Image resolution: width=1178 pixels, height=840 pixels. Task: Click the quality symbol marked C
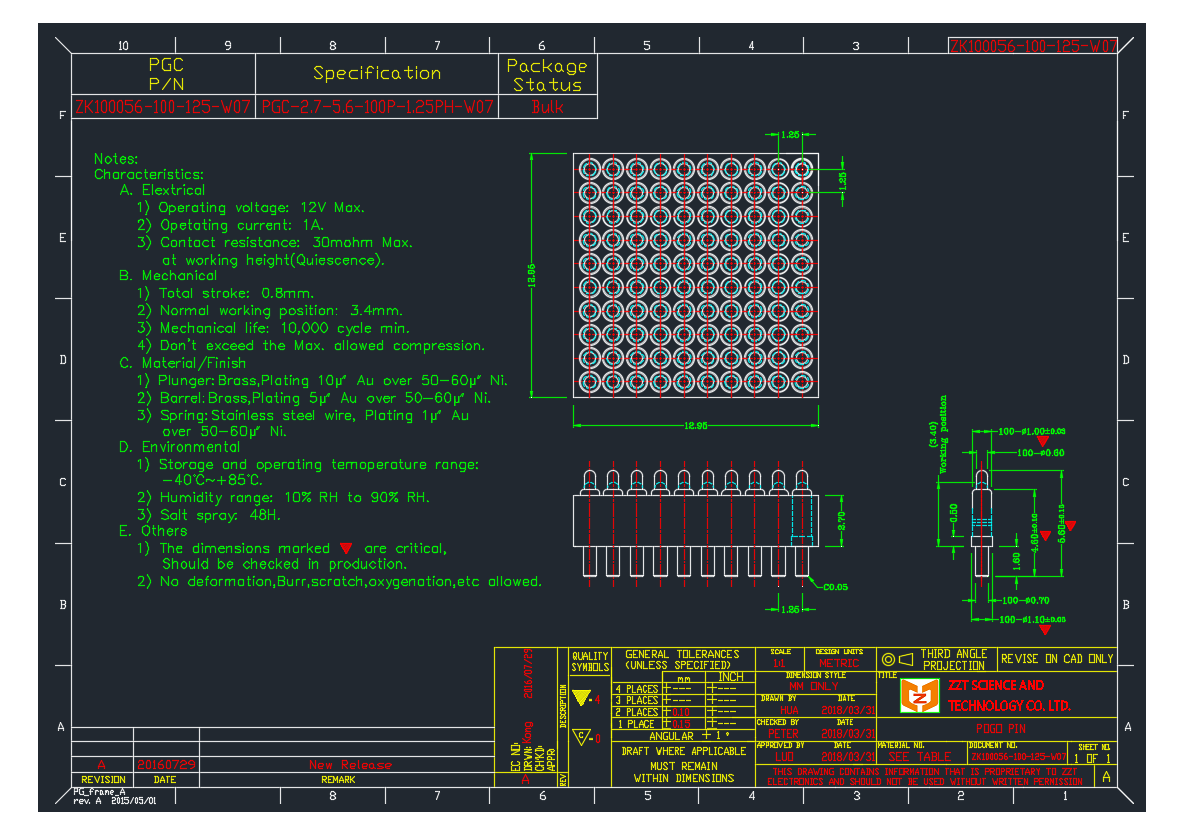pos(581,736)
